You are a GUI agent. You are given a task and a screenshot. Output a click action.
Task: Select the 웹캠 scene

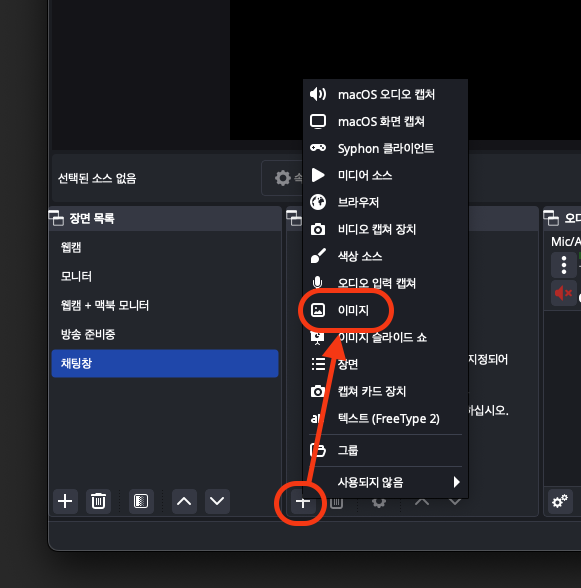[x=165, y=248]
